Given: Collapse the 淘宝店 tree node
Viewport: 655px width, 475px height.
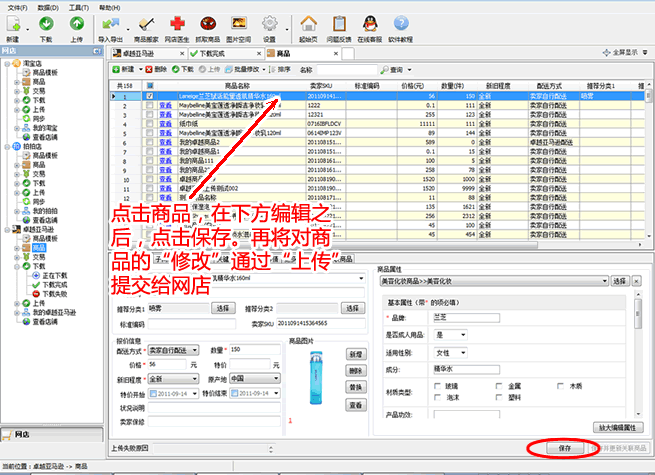Looking at the screenshot, I should [7, 64].
